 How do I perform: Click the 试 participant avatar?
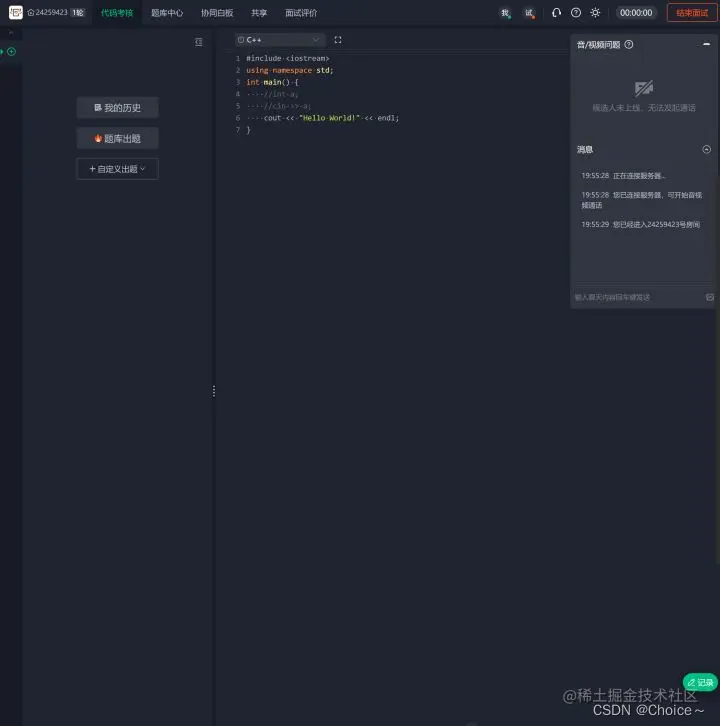[x=529, y=13]
